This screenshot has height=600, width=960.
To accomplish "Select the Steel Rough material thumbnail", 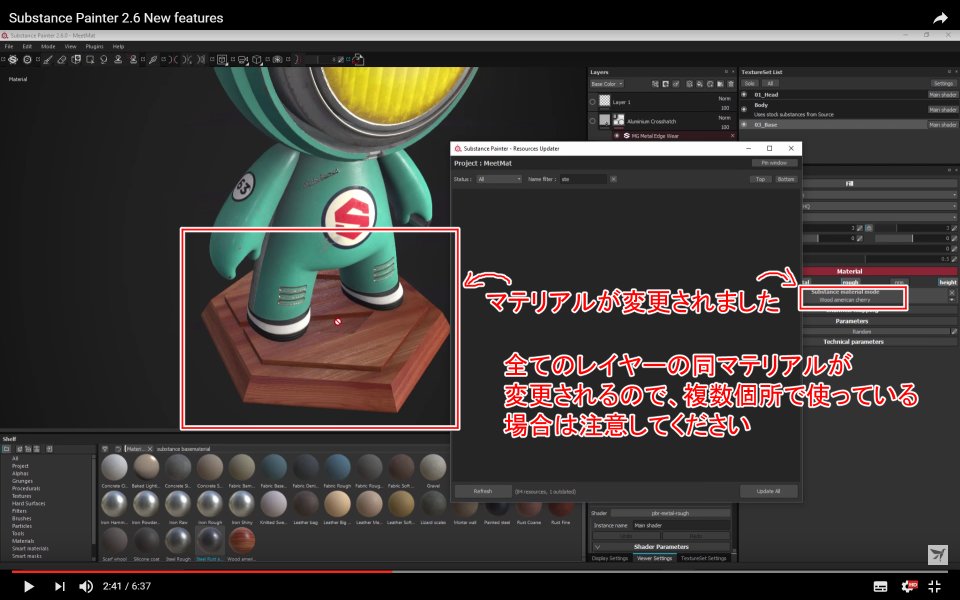I will click(178, 541).
